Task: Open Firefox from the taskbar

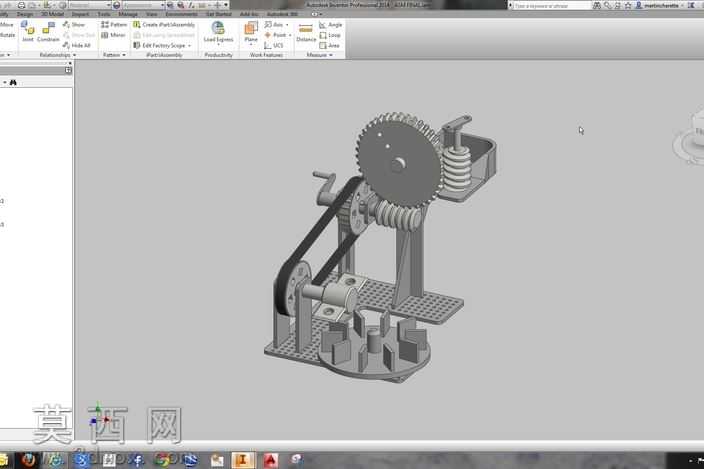Action: (x=29, y=460)
